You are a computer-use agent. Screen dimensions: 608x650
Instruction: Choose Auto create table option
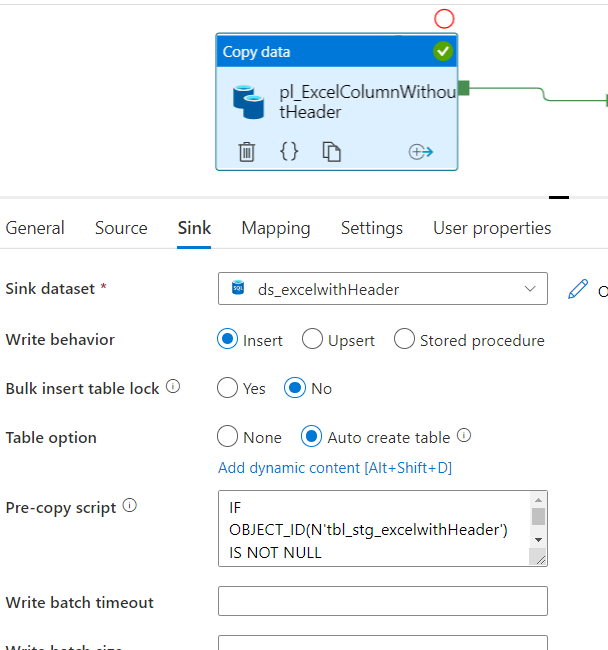point(311,436)
